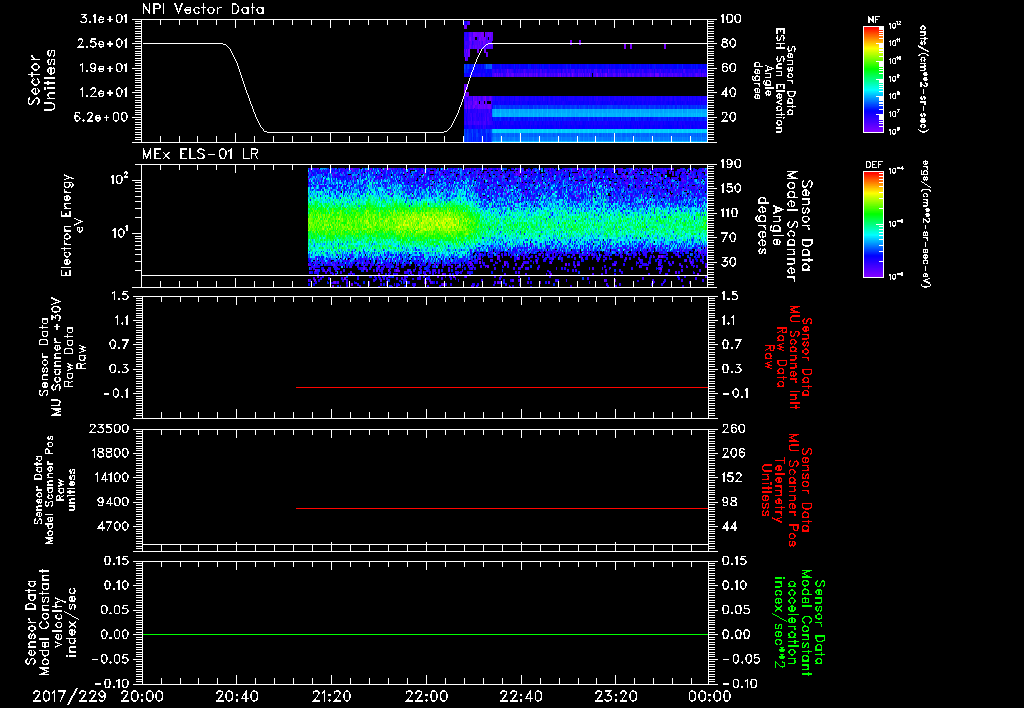Viewport: 1024px width, 708px height.
Task: Click the '260' telemetry position tick
Action: (731, 428)
